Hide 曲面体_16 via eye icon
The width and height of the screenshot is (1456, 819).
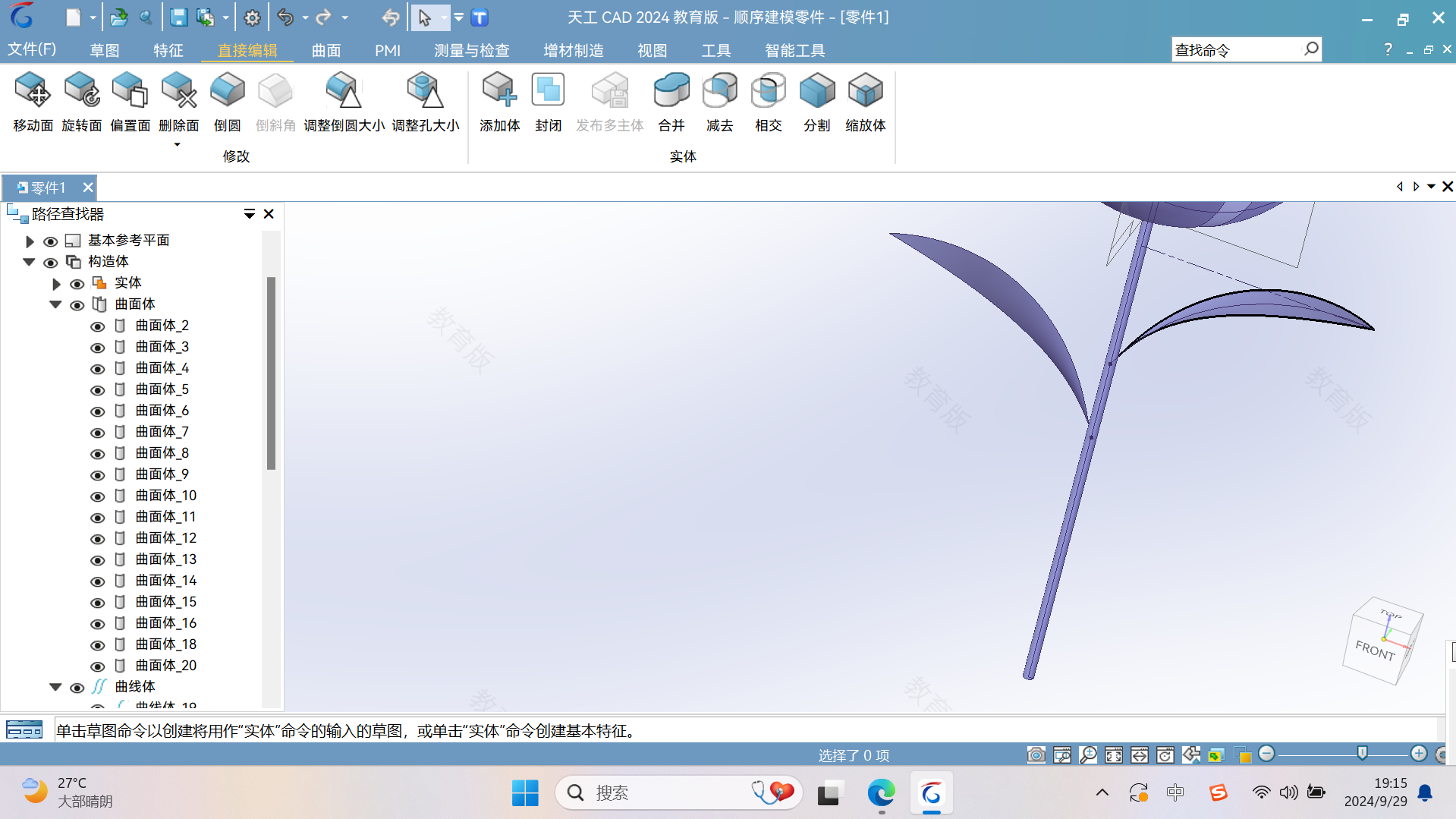point(97,624)
